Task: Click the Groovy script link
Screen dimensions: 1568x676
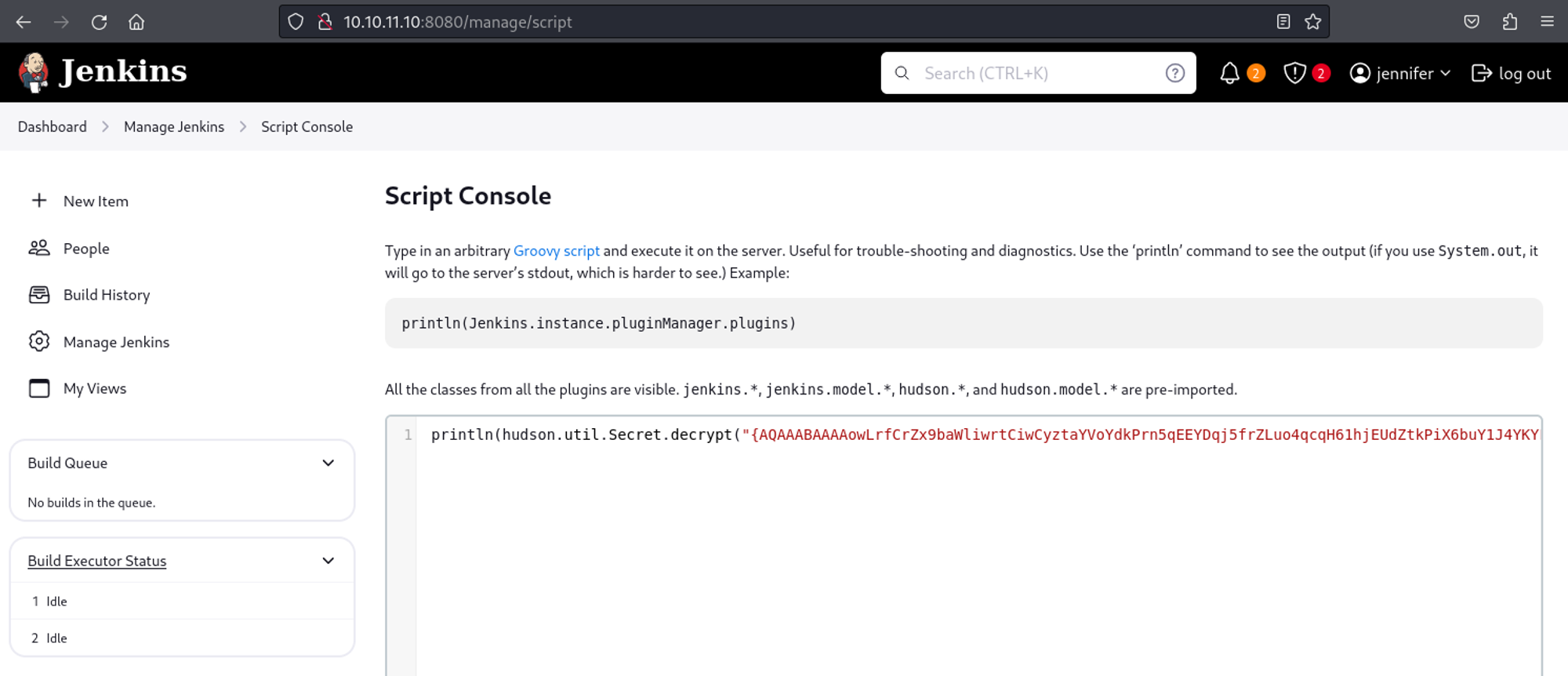Action: (556, 251)
